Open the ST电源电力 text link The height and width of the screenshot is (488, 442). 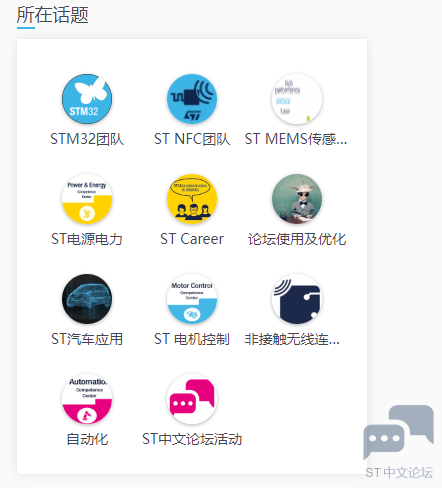coord(87,239)
